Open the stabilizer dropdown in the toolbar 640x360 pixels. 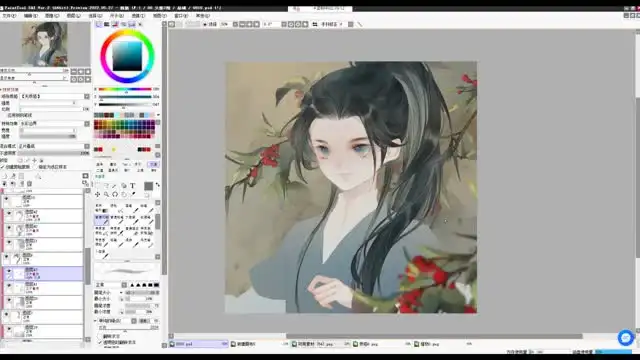pyautogui.click(x=341, y=24)
